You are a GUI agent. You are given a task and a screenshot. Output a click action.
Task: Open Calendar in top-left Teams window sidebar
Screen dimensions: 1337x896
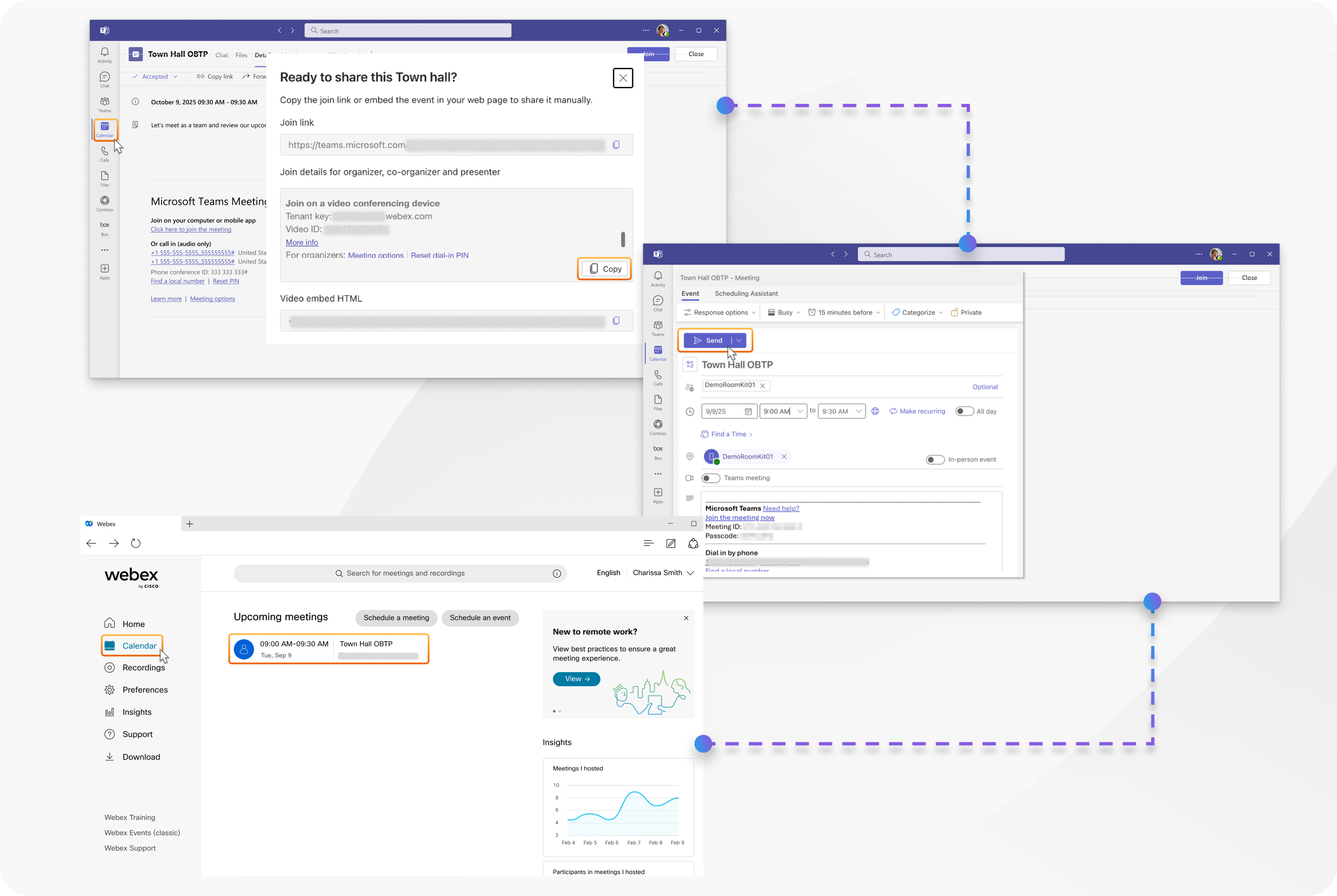tap(104, 129)
